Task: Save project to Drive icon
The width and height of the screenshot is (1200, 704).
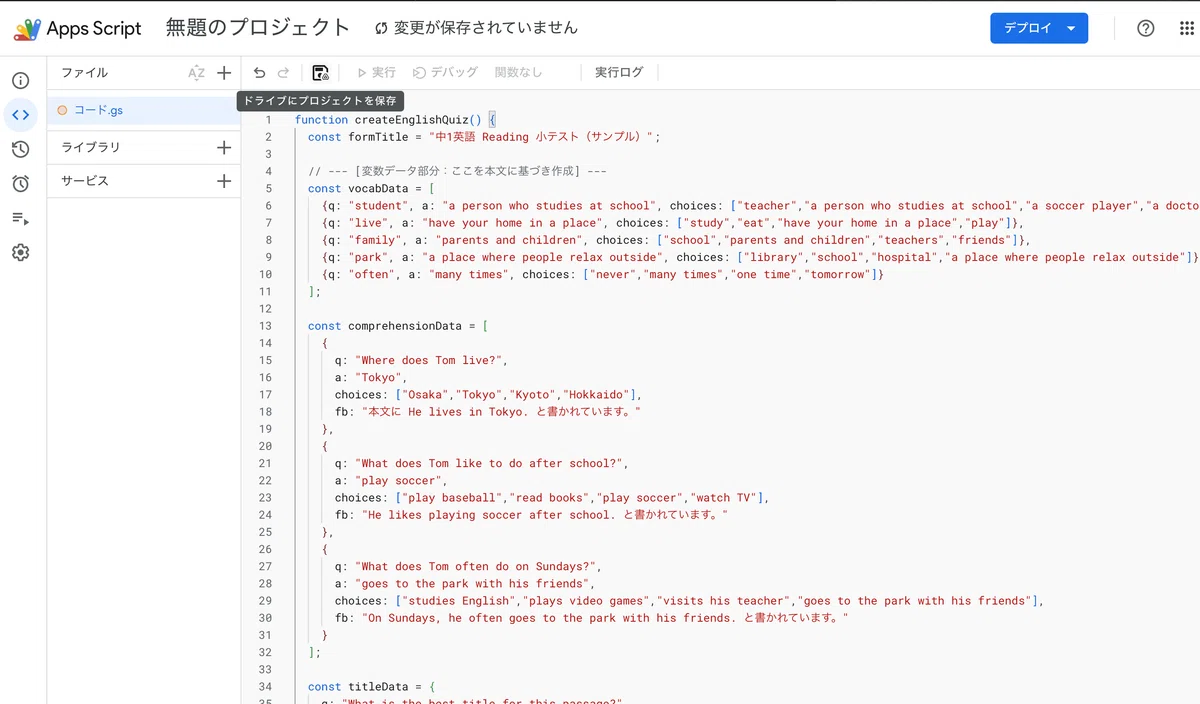Action: (320, 73)
